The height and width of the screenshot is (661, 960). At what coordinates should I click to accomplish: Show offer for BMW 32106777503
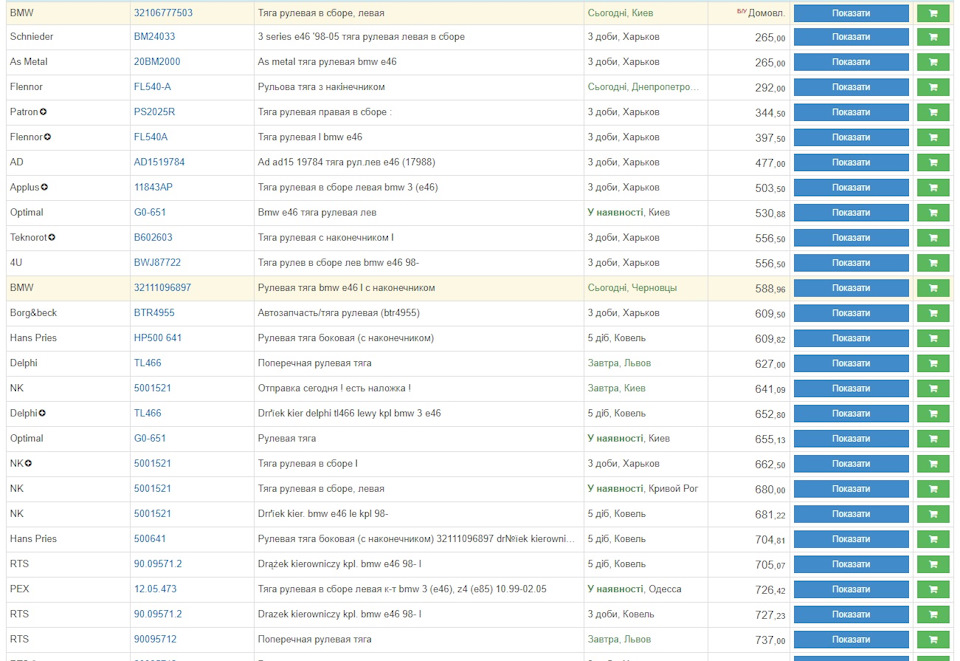coord(851,13)
